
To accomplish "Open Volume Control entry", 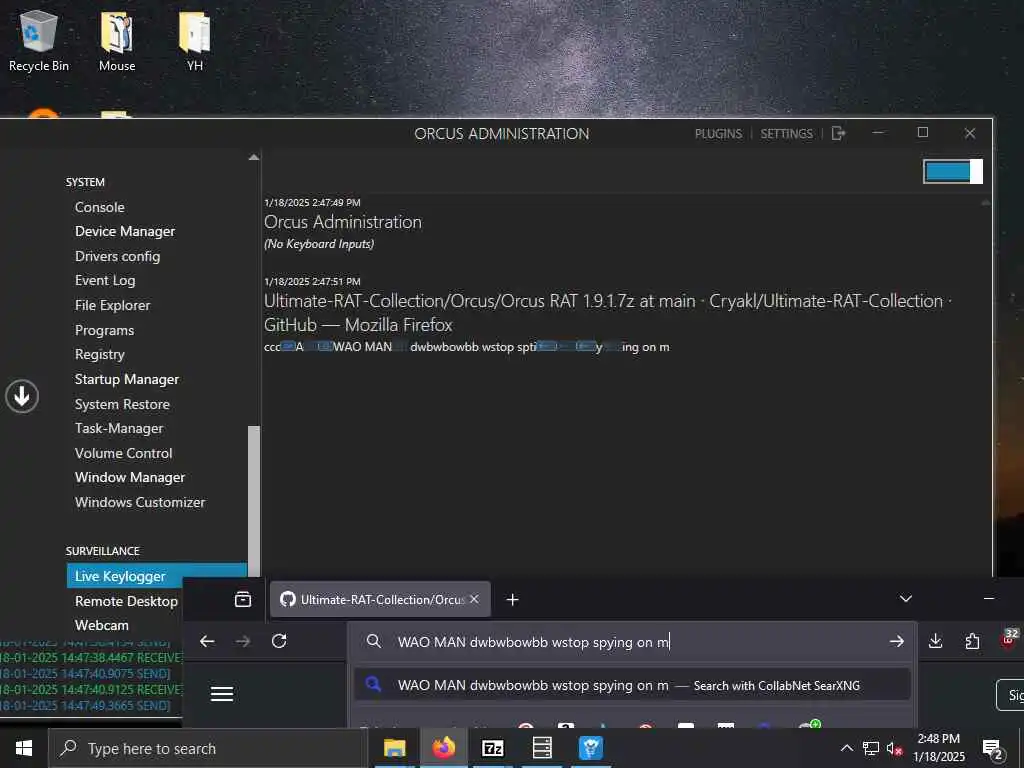I will point(123,453).
